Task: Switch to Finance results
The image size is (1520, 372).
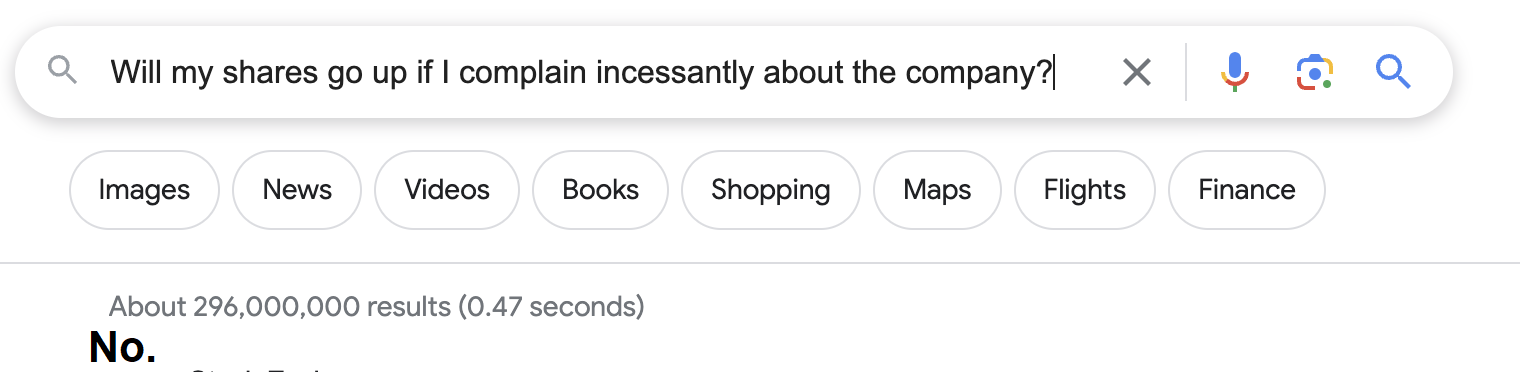Action: click(1247, 190)
